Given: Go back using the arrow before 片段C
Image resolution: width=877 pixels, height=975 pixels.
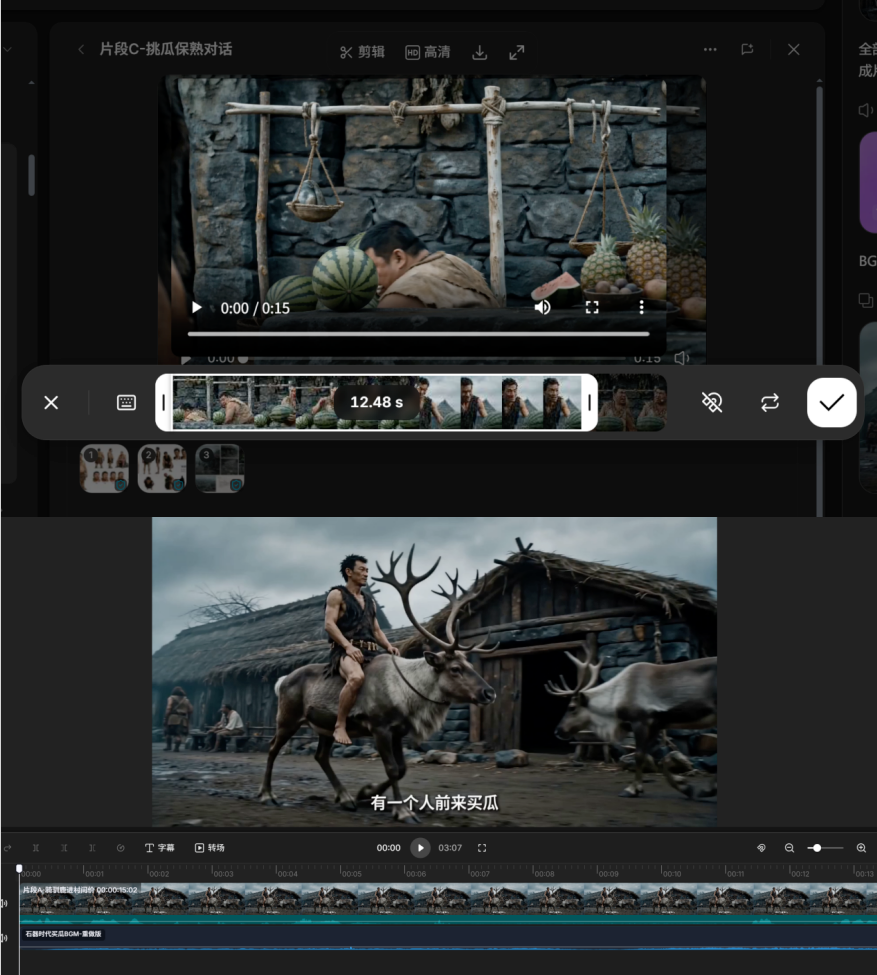Looking at the screenshot, I should point(81,49).
